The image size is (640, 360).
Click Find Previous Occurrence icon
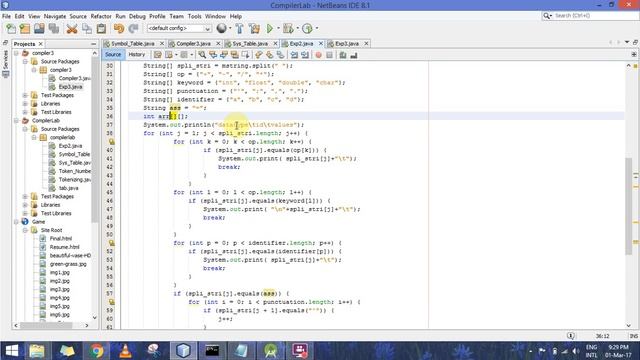tap(213, 55)
